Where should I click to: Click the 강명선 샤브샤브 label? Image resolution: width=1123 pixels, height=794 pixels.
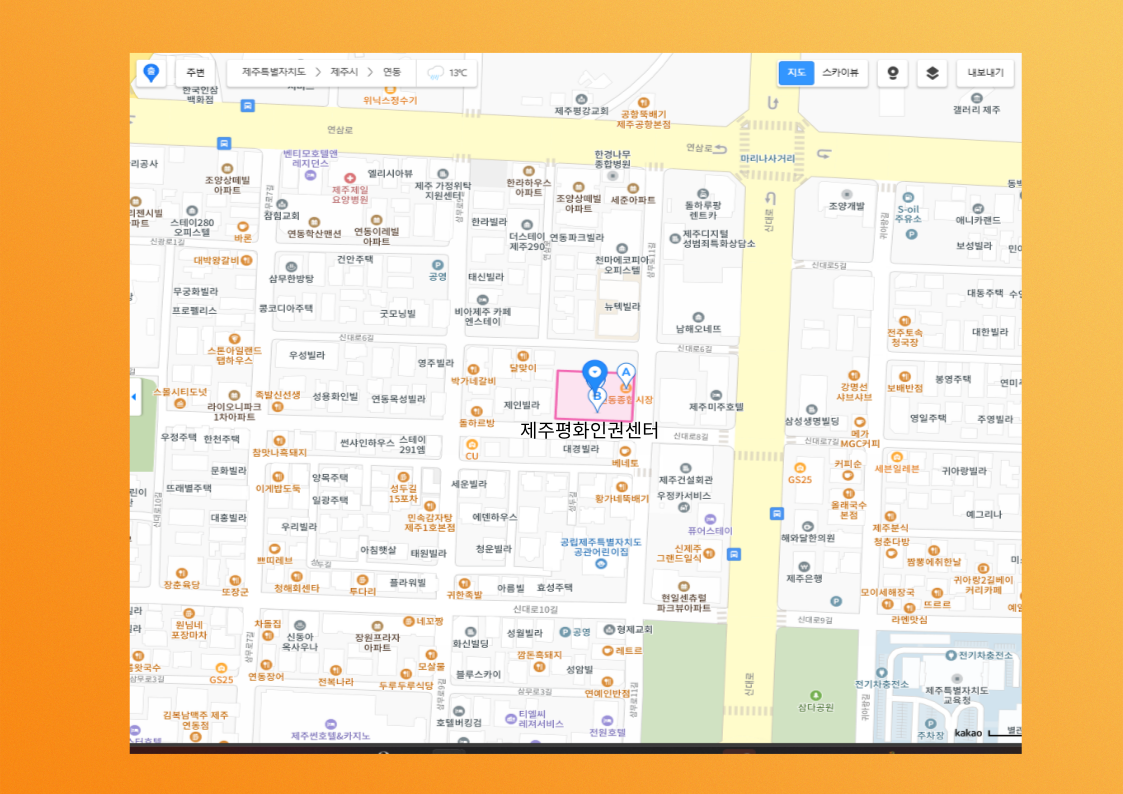coord(854,392)
